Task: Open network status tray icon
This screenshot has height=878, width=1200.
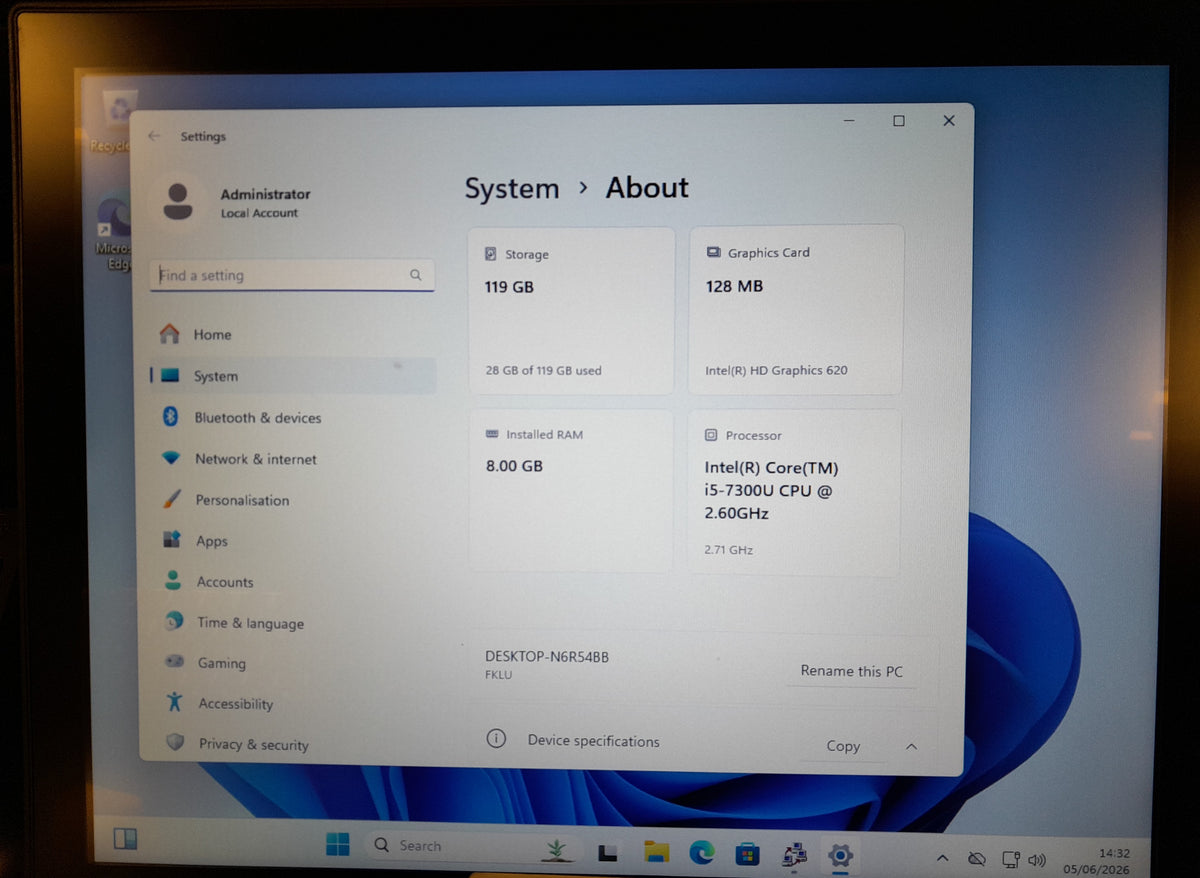Action: point(1011,860)
